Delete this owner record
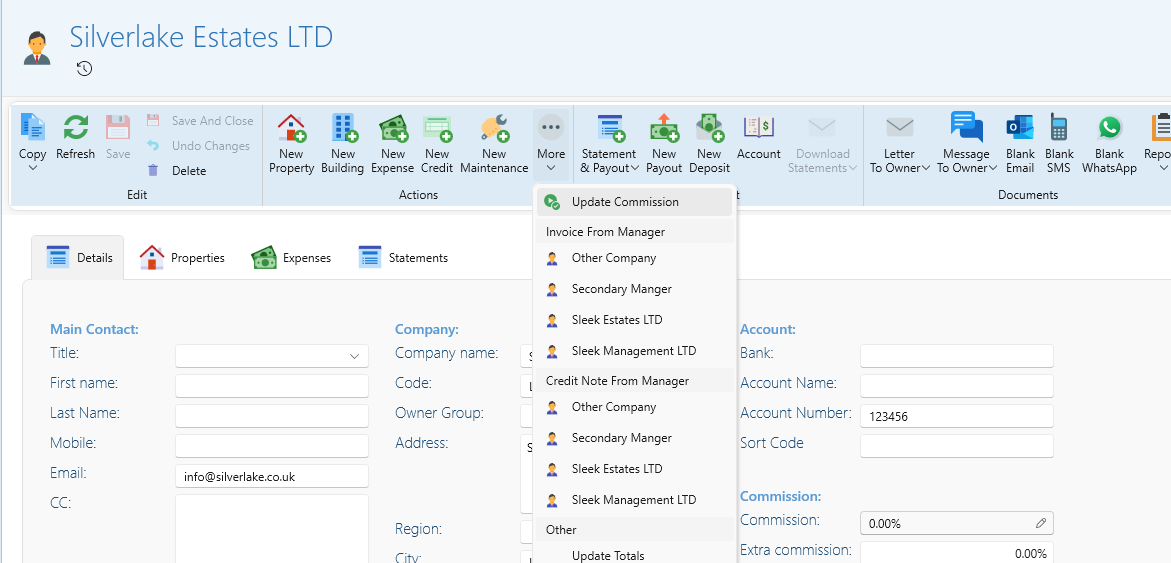 click(176, 170)
